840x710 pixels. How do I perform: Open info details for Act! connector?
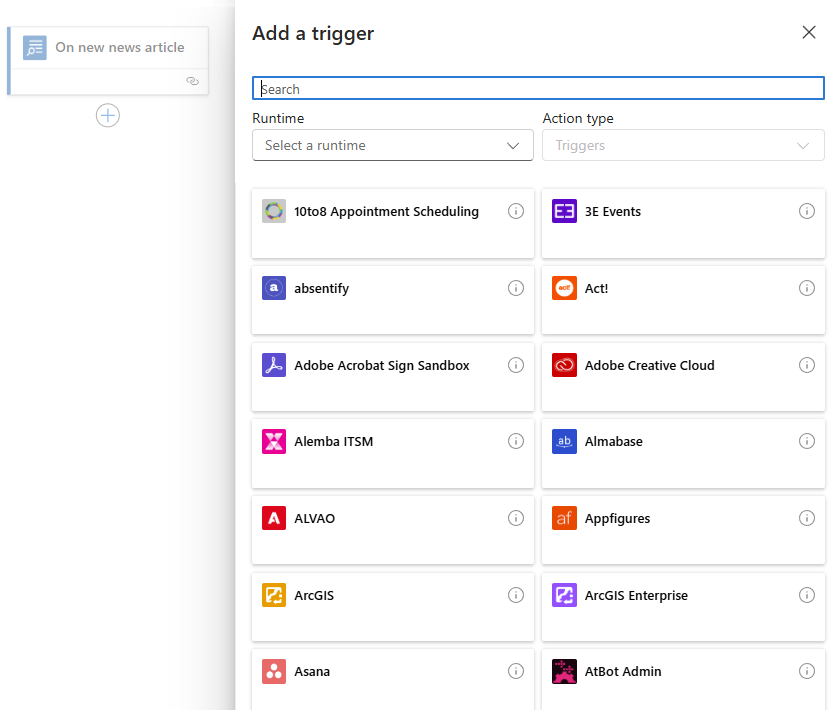[807, 288]
